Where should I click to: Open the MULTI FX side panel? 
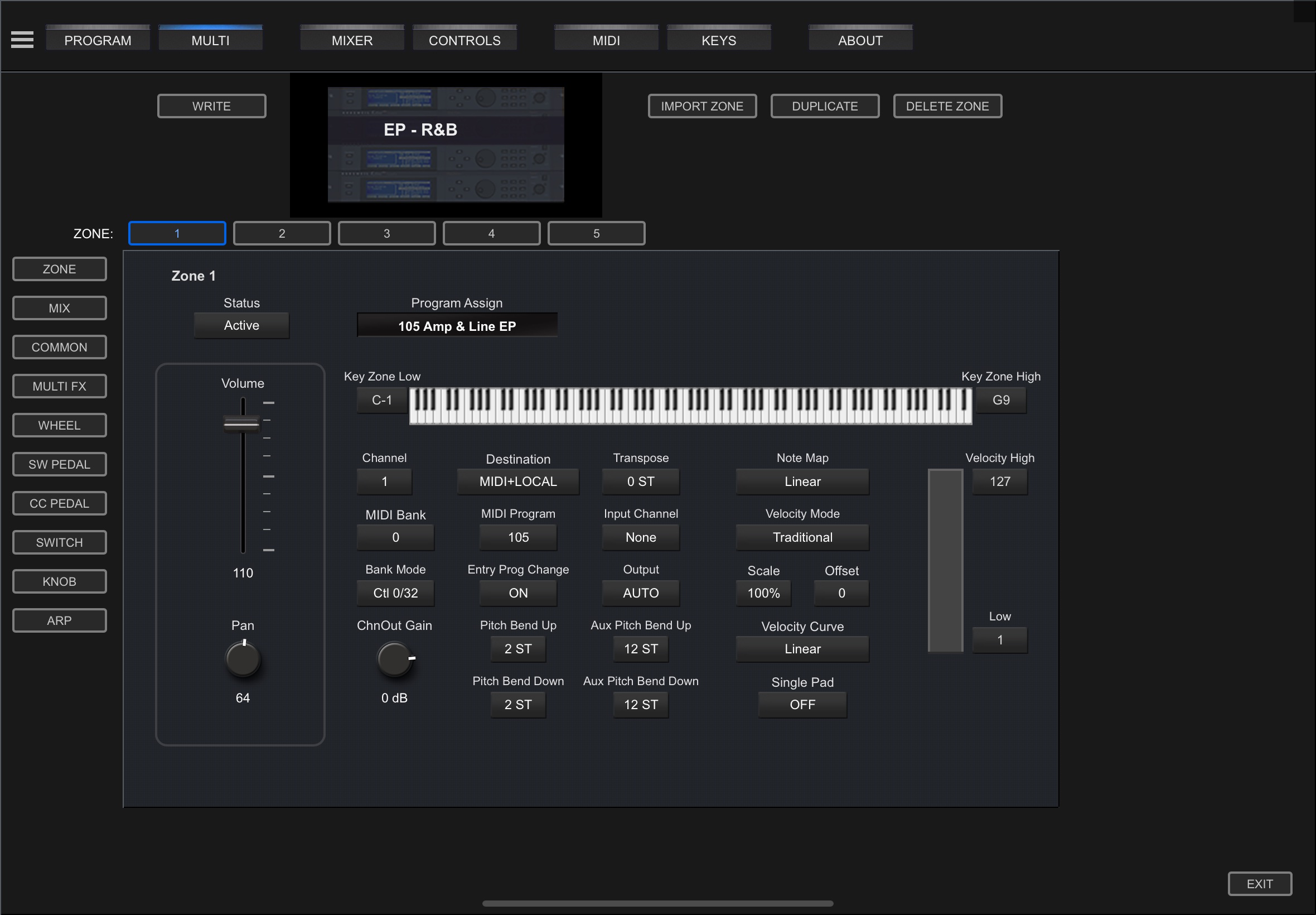pos(60,387)
